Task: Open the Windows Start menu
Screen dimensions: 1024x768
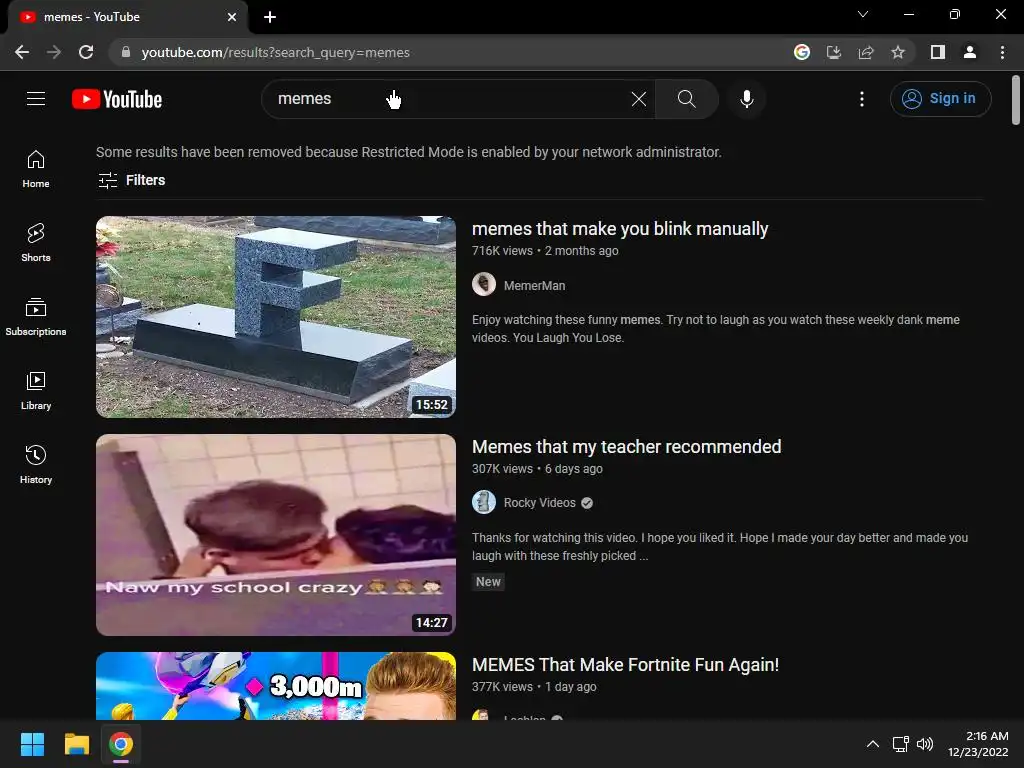Action: (32, 744)
